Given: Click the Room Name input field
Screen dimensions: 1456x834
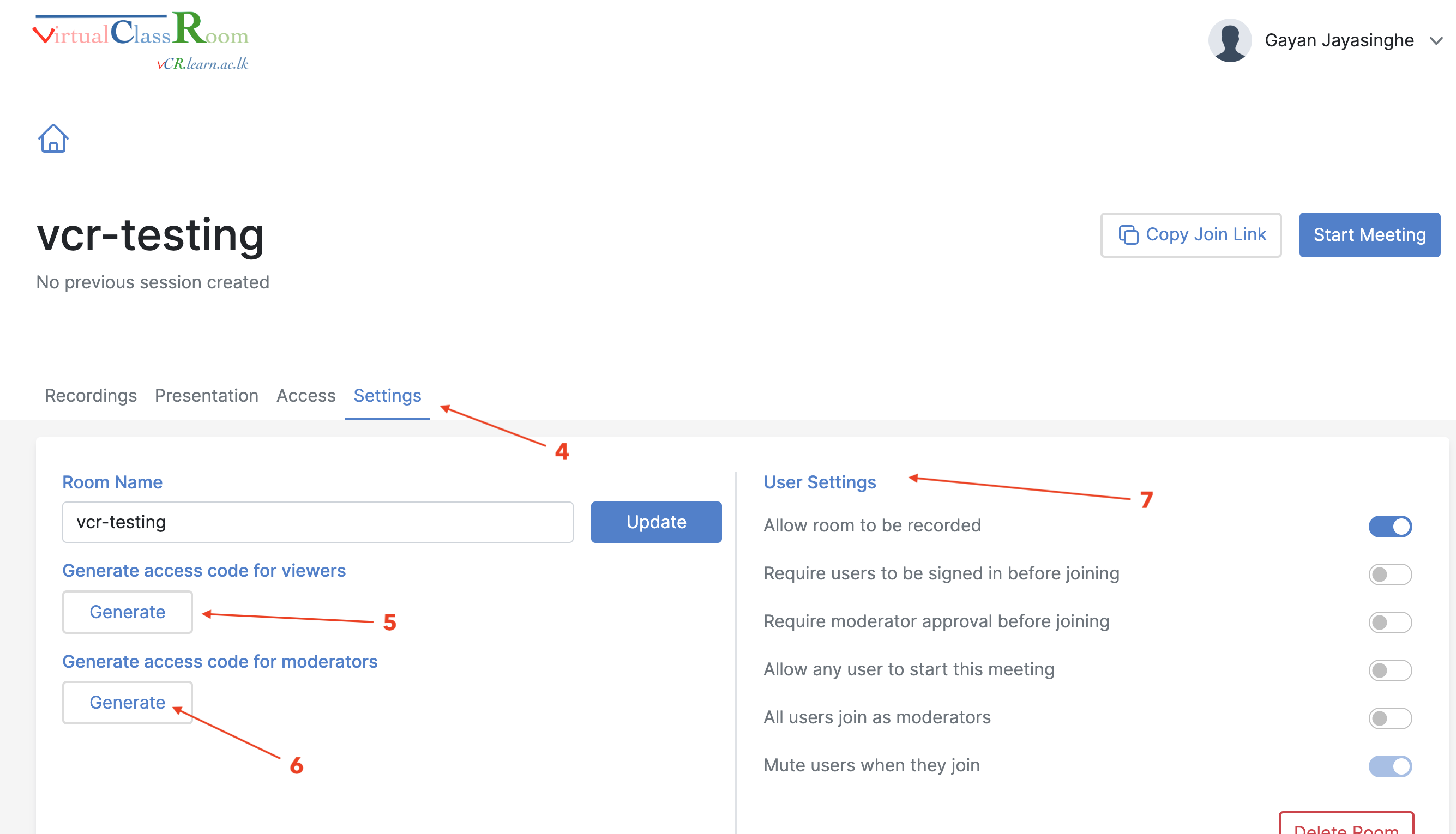Looking at the screenshot, I should tap(317, 522).
